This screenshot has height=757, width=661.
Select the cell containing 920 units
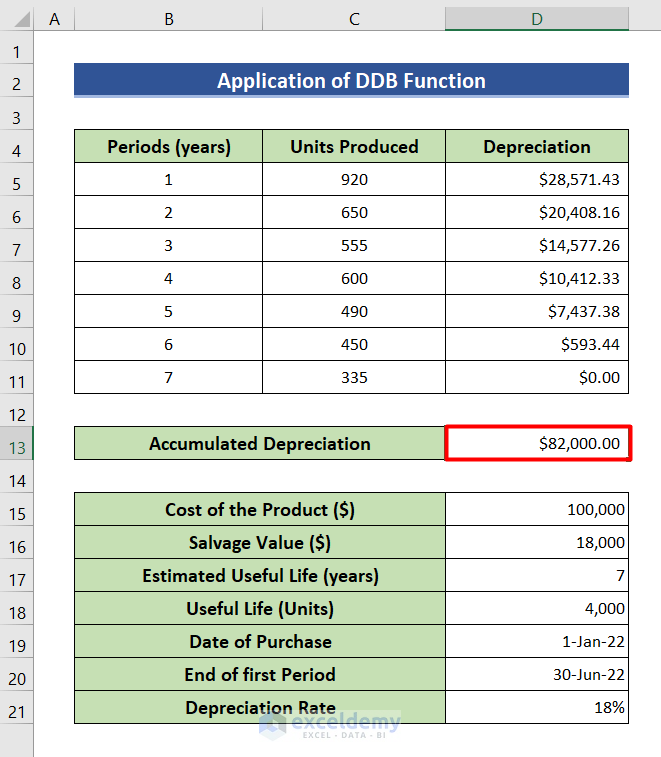(x=354, y=180)
